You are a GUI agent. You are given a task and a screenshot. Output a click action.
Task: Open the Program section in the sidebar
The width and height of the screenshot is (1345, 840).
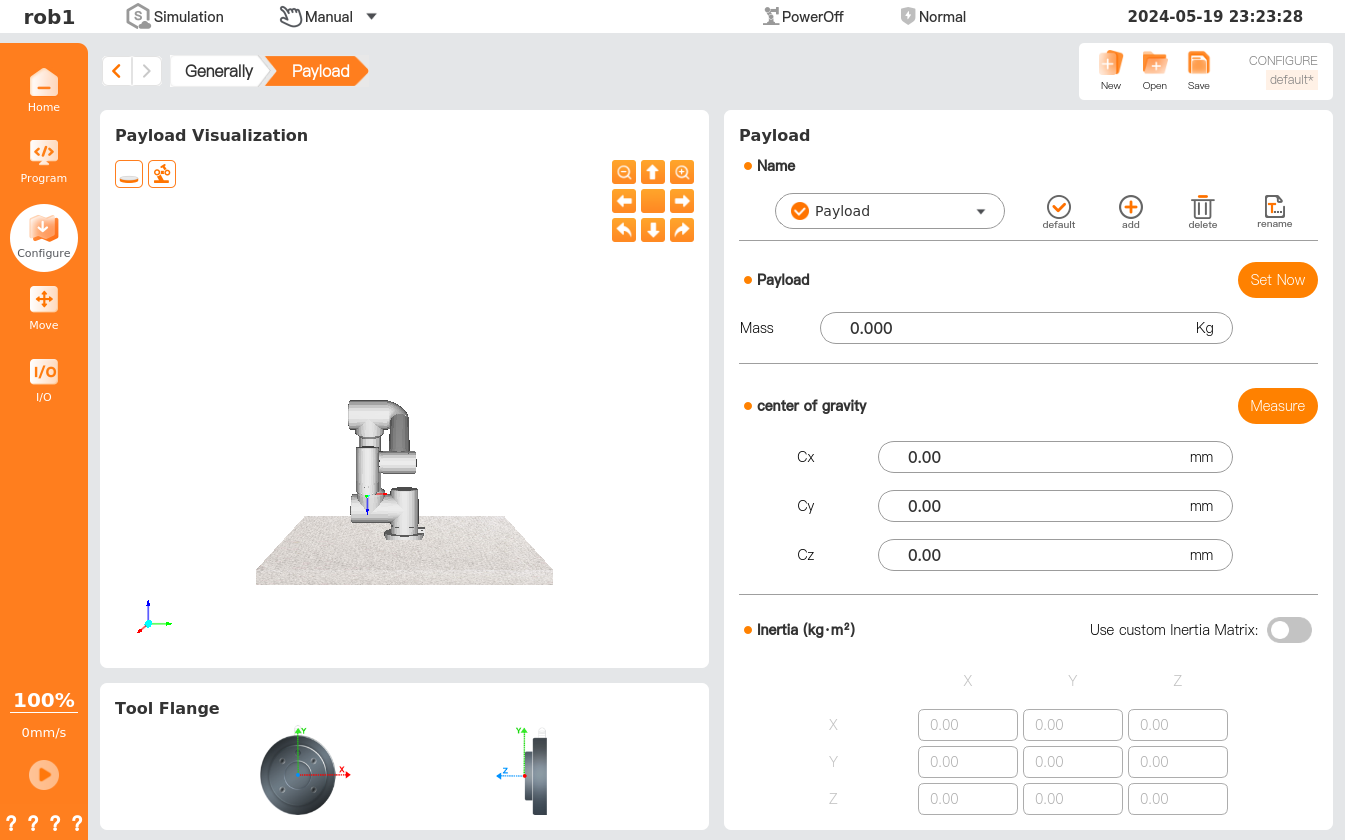(x=43, y=160)
